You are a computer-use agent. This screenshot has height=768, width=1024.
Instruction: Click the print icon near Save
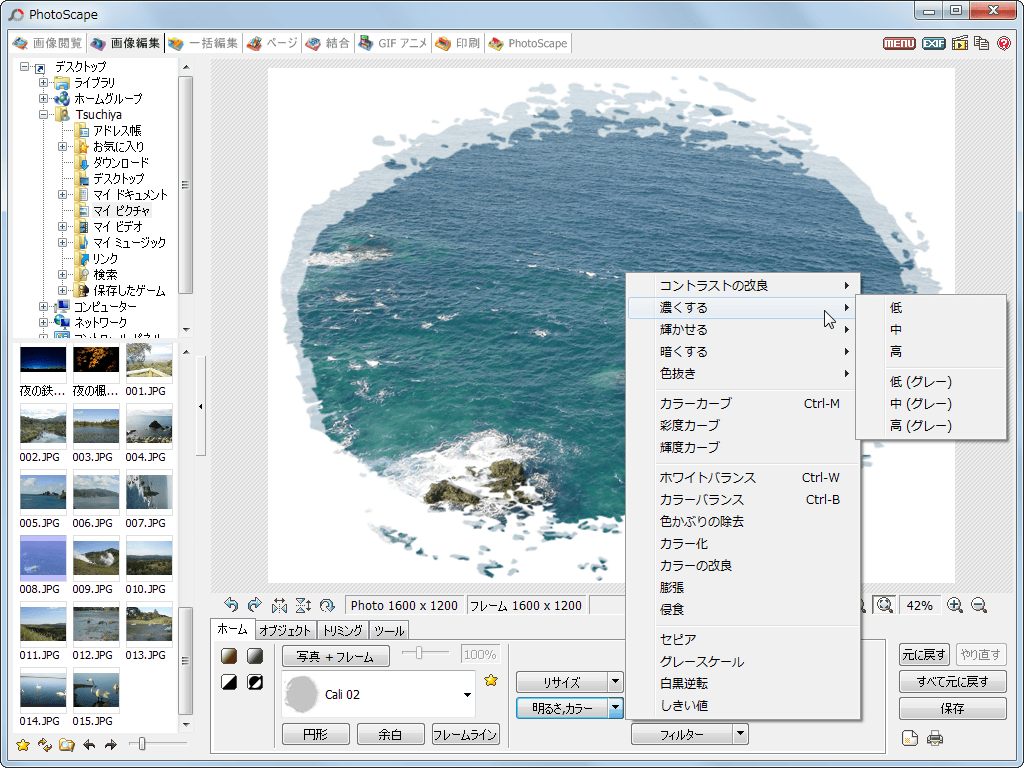[x=935, y=739]
